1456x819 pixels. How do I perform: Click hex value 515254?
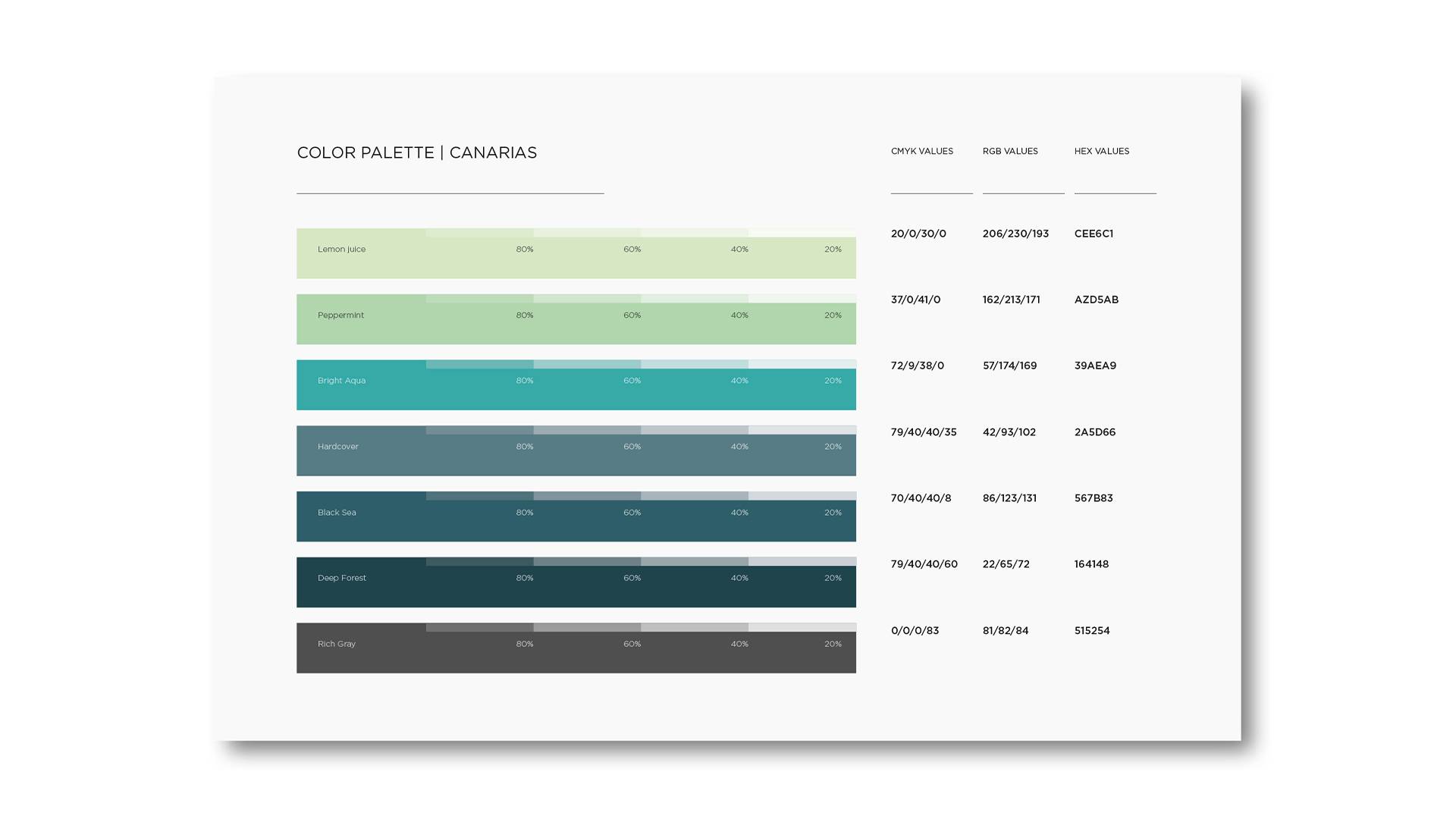click(x=1091, y=631)
